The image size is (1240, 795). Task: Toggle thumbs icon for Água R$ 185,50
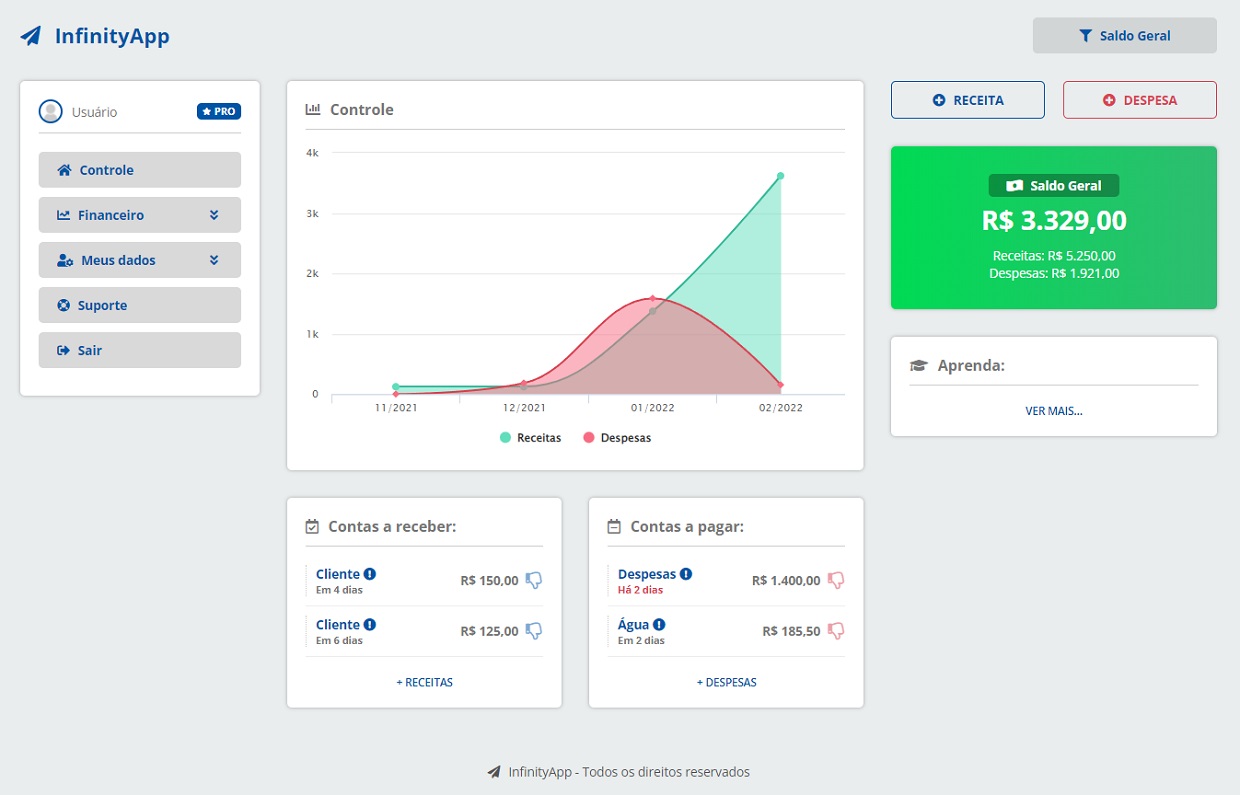pos(836,630)
